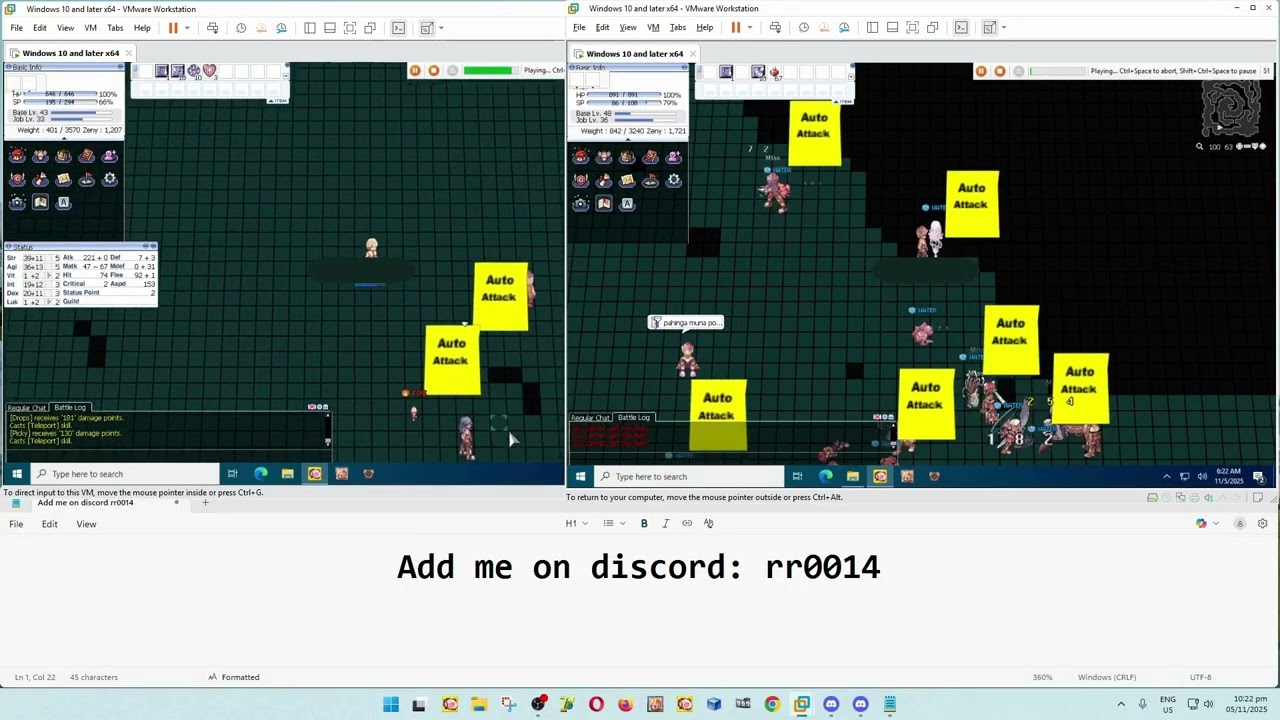Open Notepad Edit menu
The height and width of the screenshot is (720, 1280).
(x=49, y=524)
